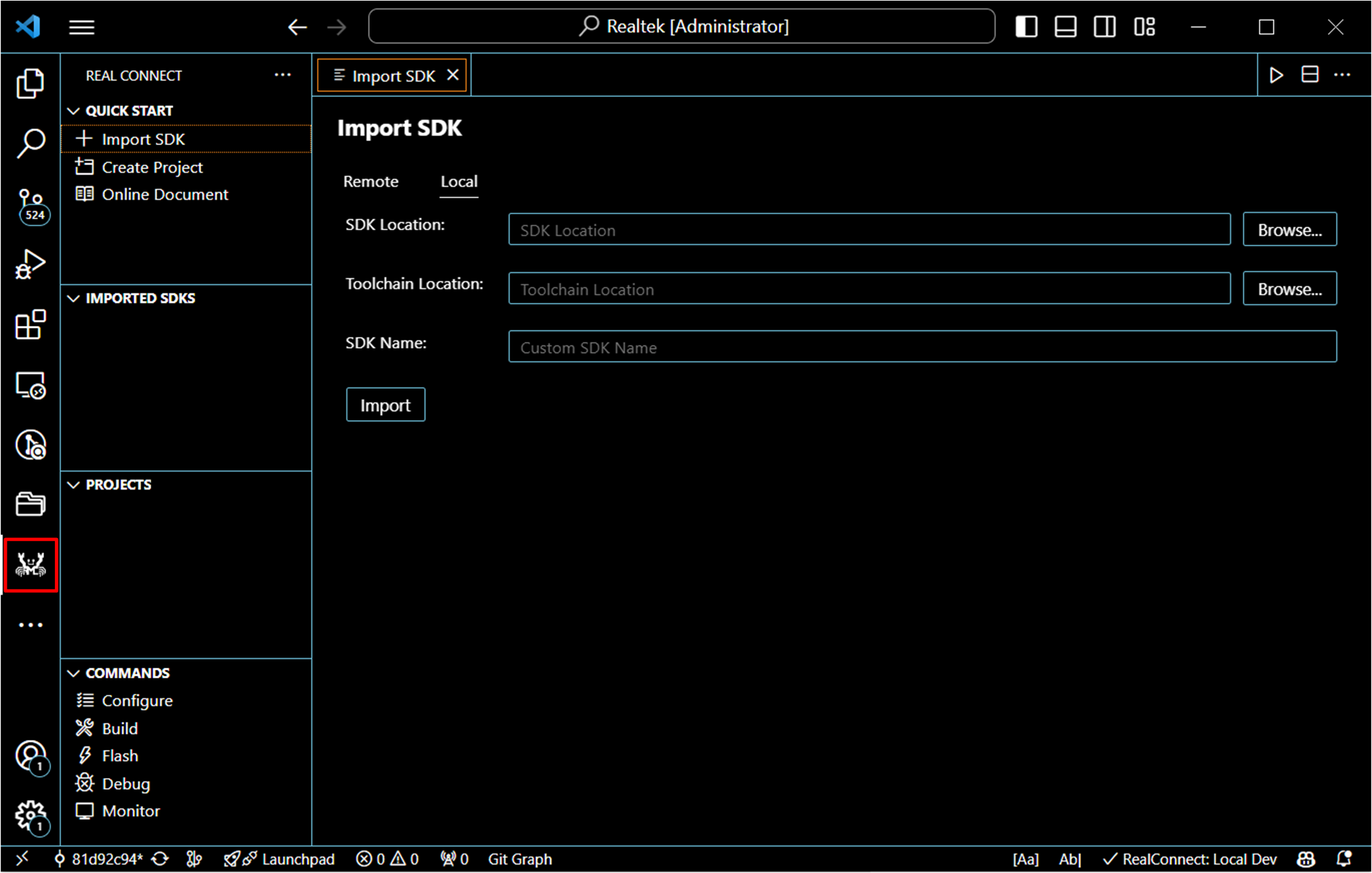
Task: Click the Accounts icon
Action: point(31,756)
